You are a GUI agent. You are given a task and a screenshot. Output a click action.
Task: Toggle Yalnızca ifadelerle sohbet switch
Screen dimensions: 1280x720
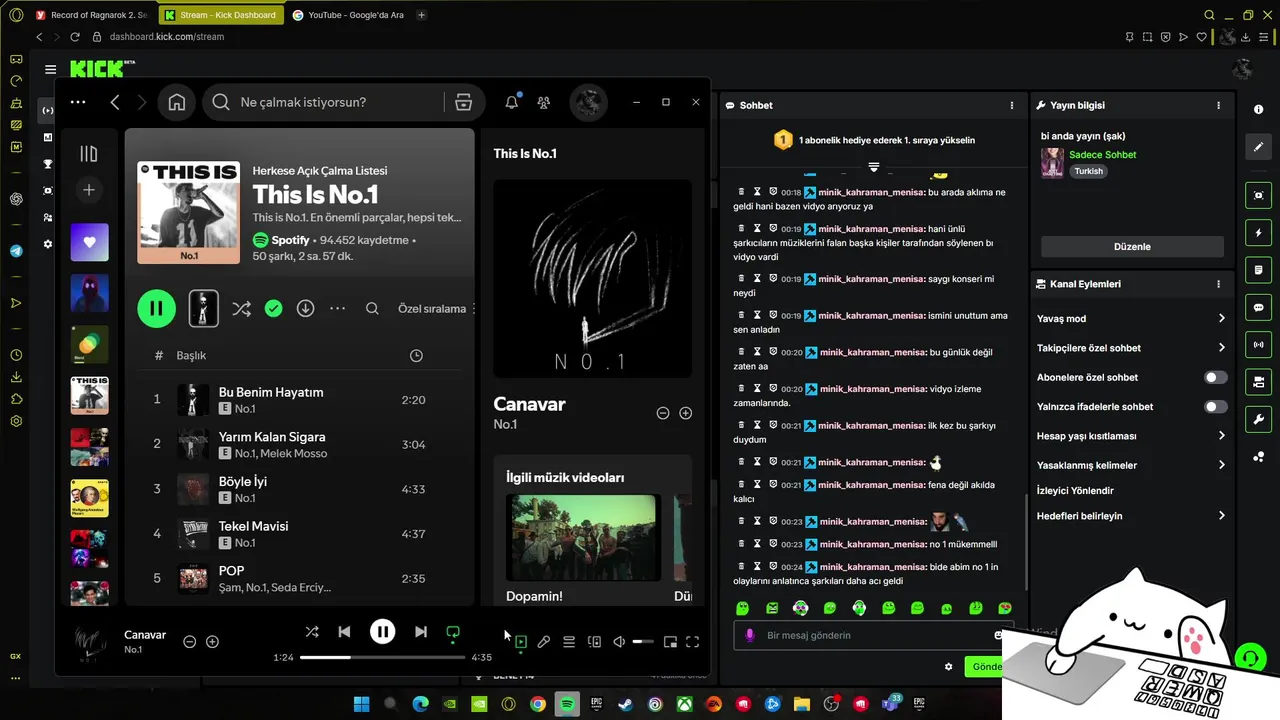1215,407
